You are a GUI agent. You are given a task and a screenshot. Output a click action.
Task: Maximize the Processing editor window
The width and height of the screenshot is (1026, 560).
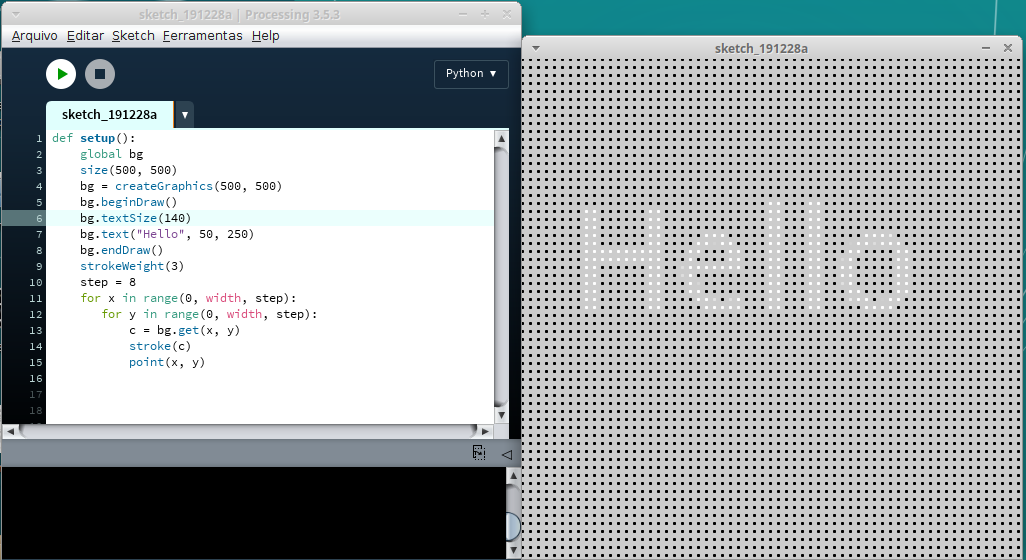click(485, 14)
